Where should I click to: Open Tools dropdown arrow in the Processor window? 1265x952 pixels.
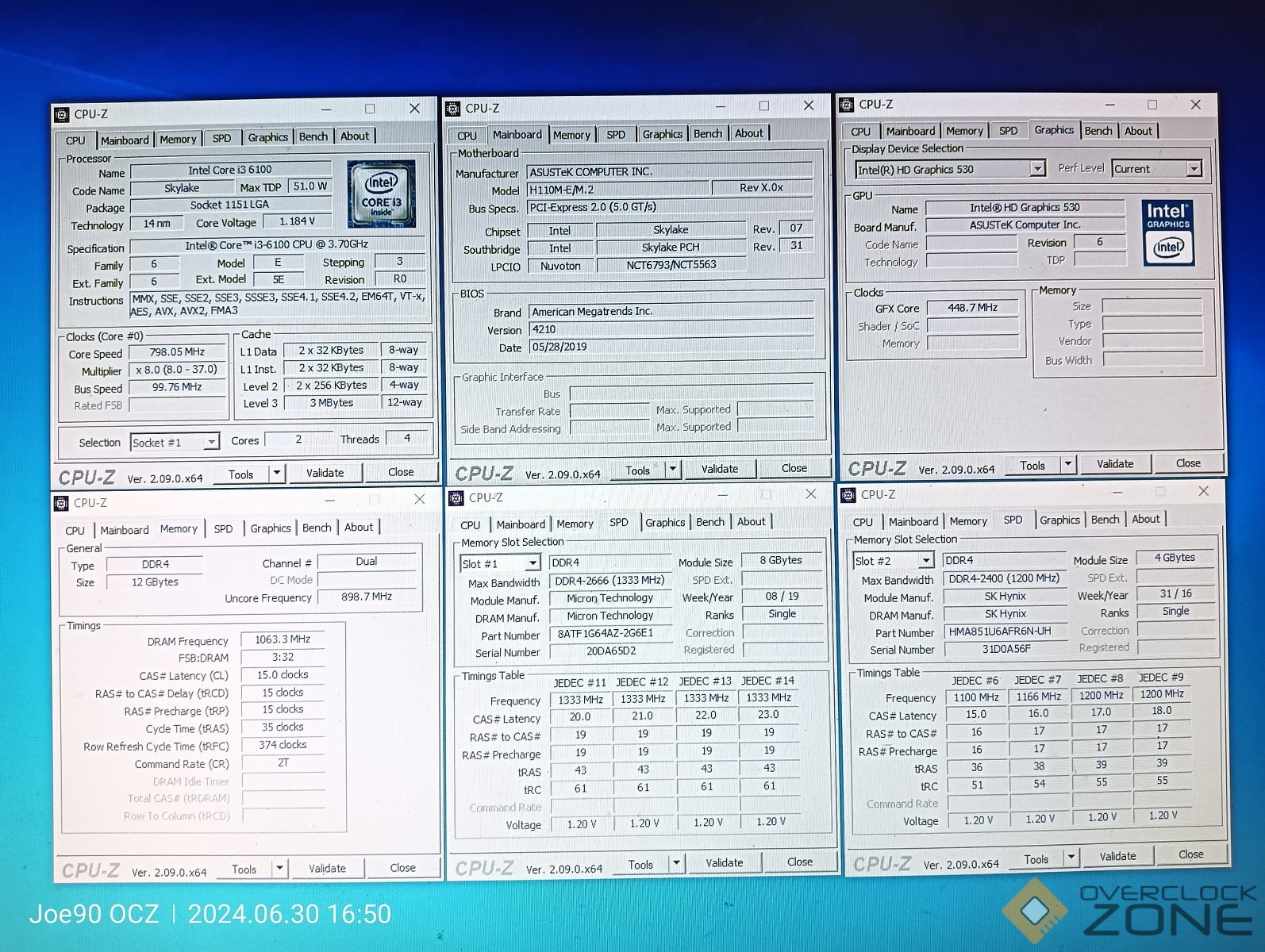[277, 474]
